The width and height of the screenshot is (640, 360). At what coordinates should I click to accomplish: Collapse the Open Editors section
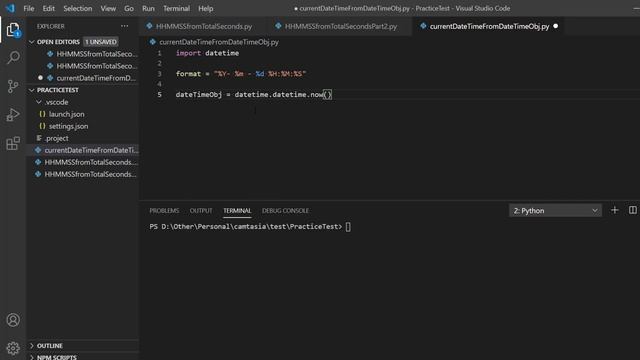tap(31, 42)
